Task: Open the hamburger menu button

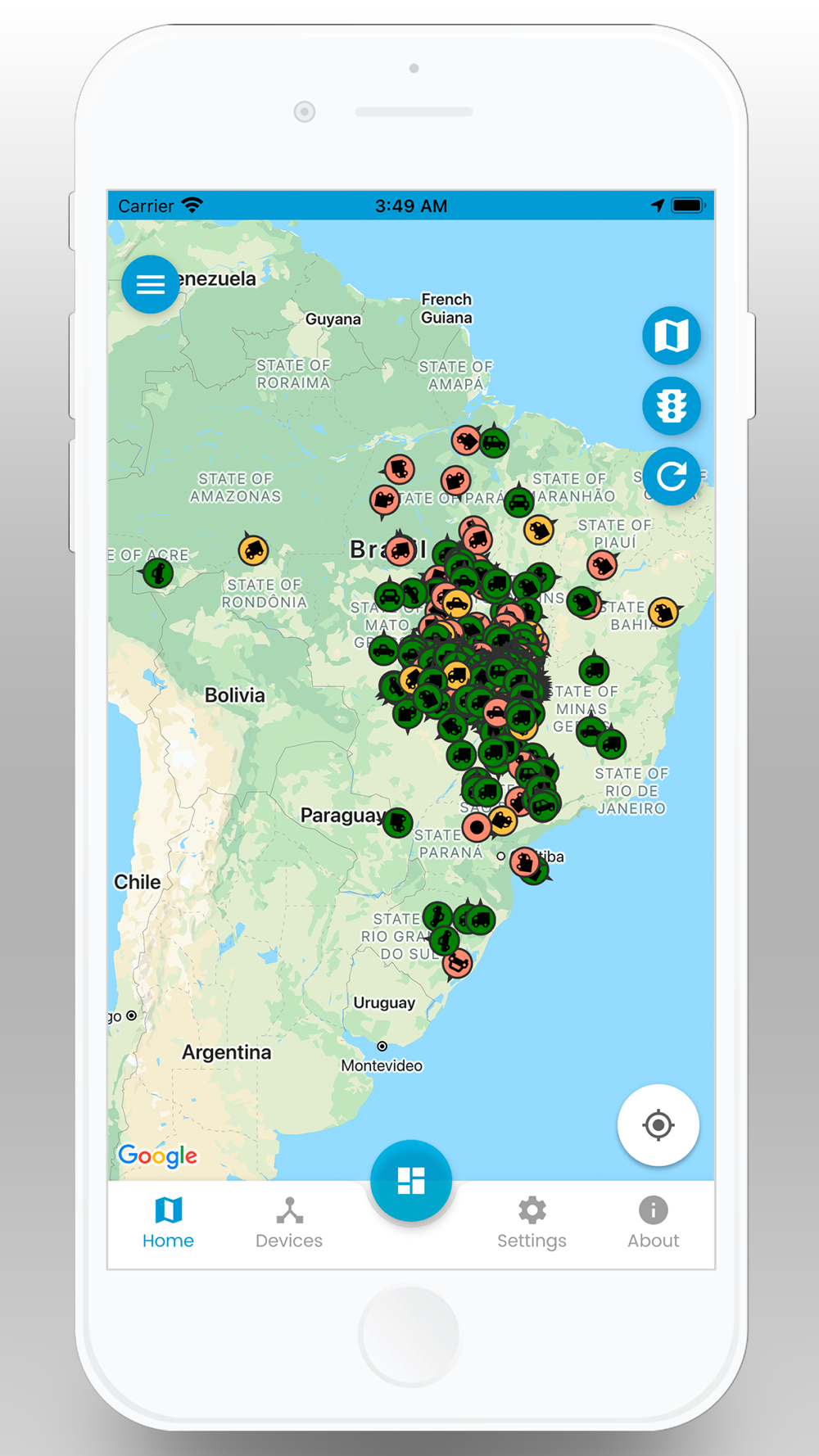Action: click(151, 284)
